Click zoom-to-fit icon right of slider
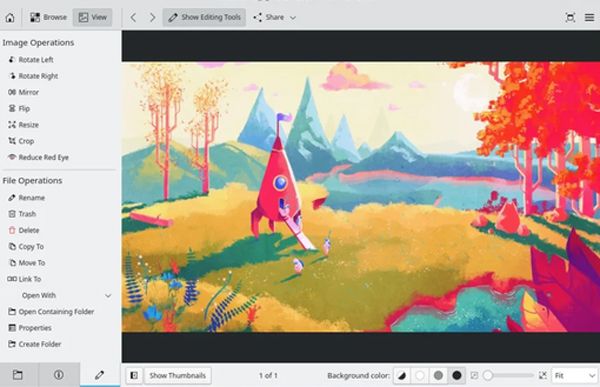Image resolution: width=600 pixels, height=387 pixels. 543,376
